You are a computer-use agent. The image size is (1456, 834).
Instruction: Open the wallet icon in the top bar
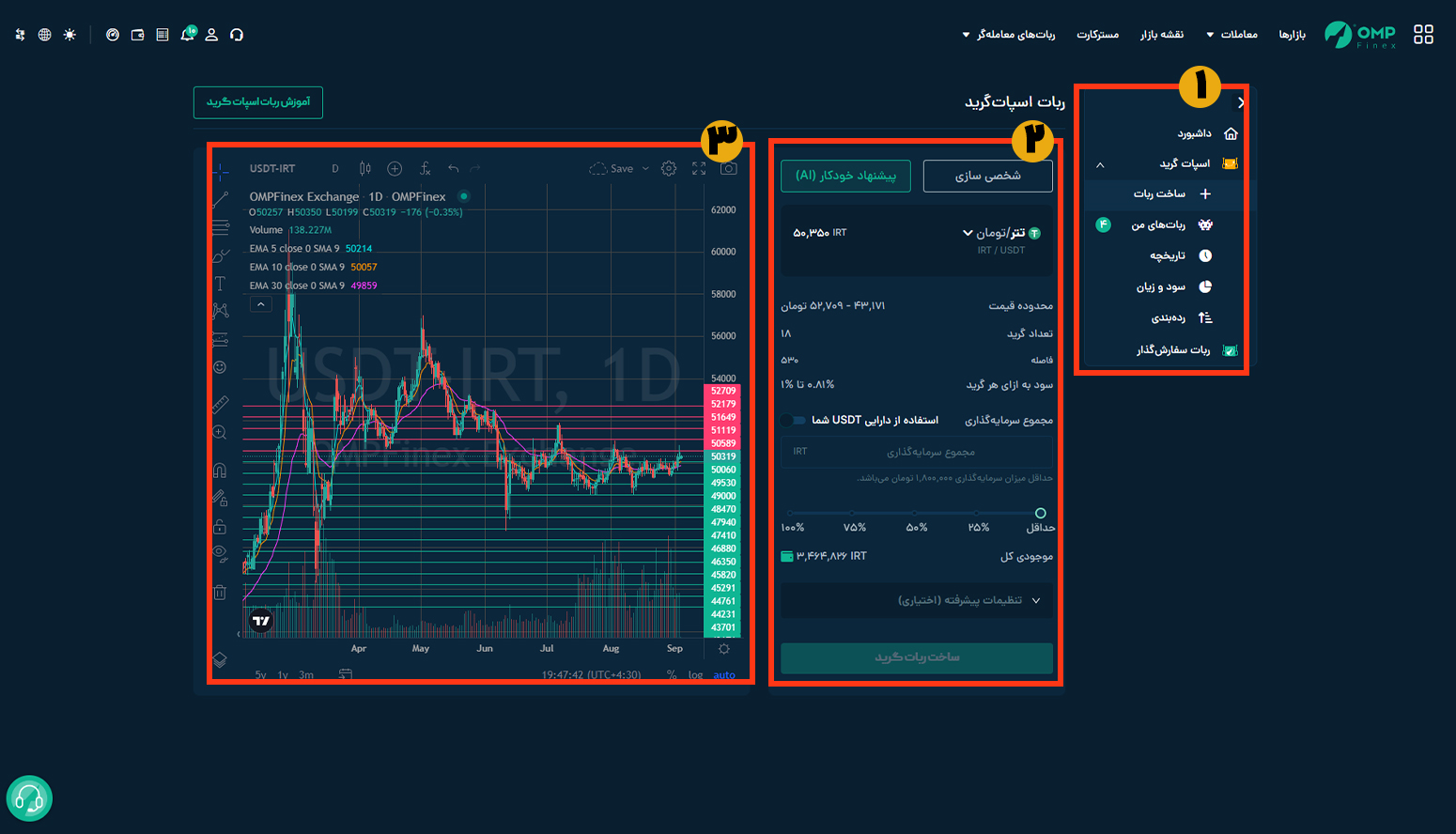138,35
